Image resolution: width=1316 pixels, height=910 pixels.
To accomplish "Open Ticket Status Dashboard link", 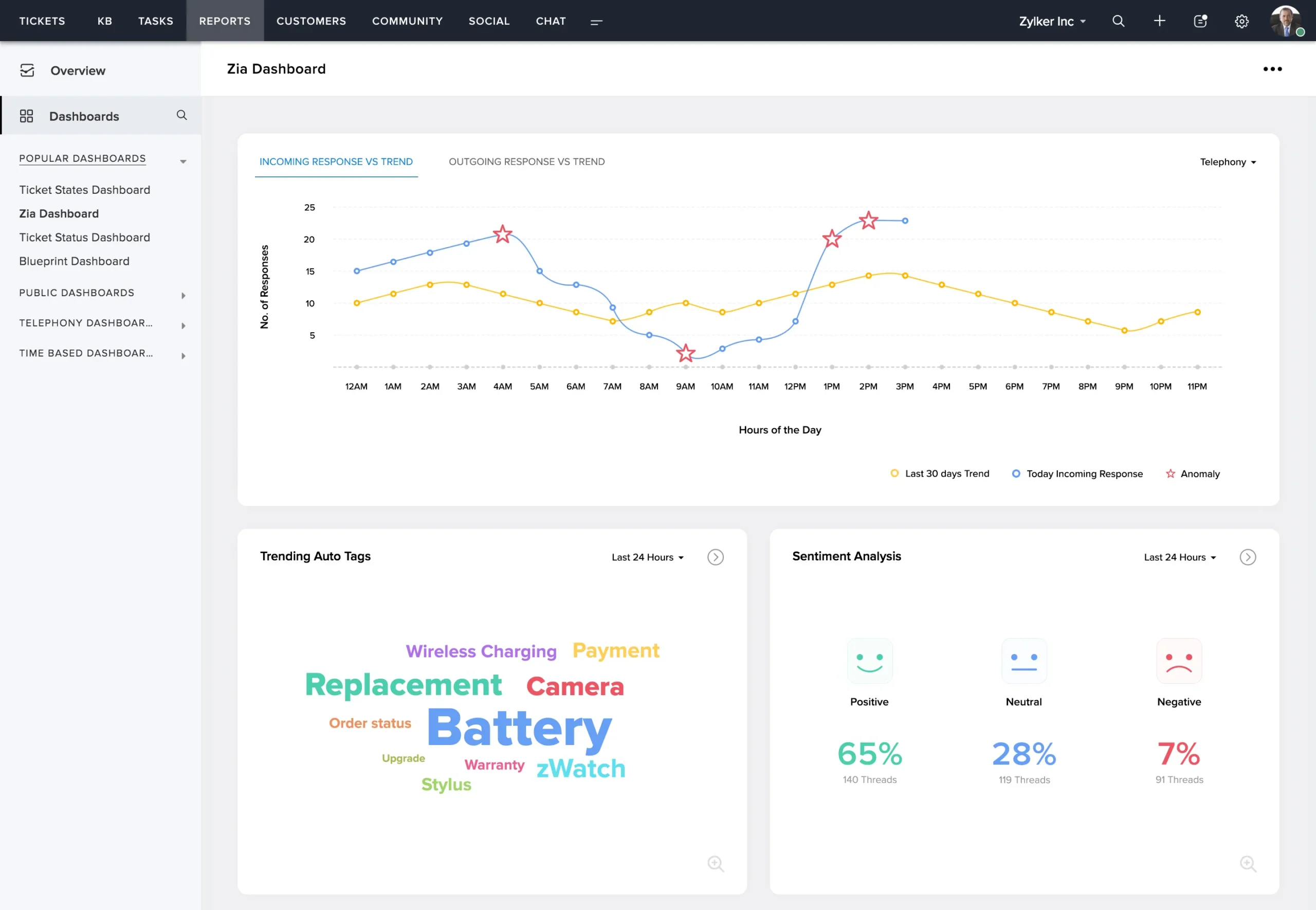I will pyautogui.click(x=84, y=237).
